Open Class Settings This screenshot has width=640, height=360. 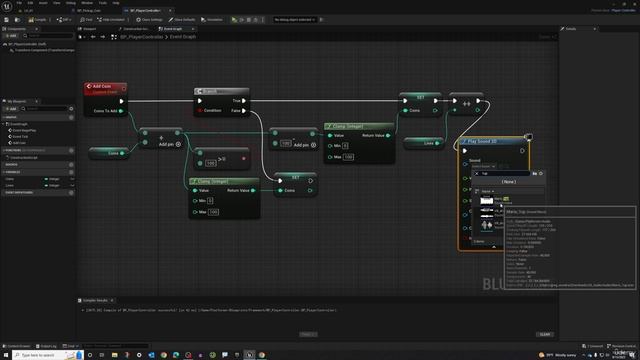(149, 20)
